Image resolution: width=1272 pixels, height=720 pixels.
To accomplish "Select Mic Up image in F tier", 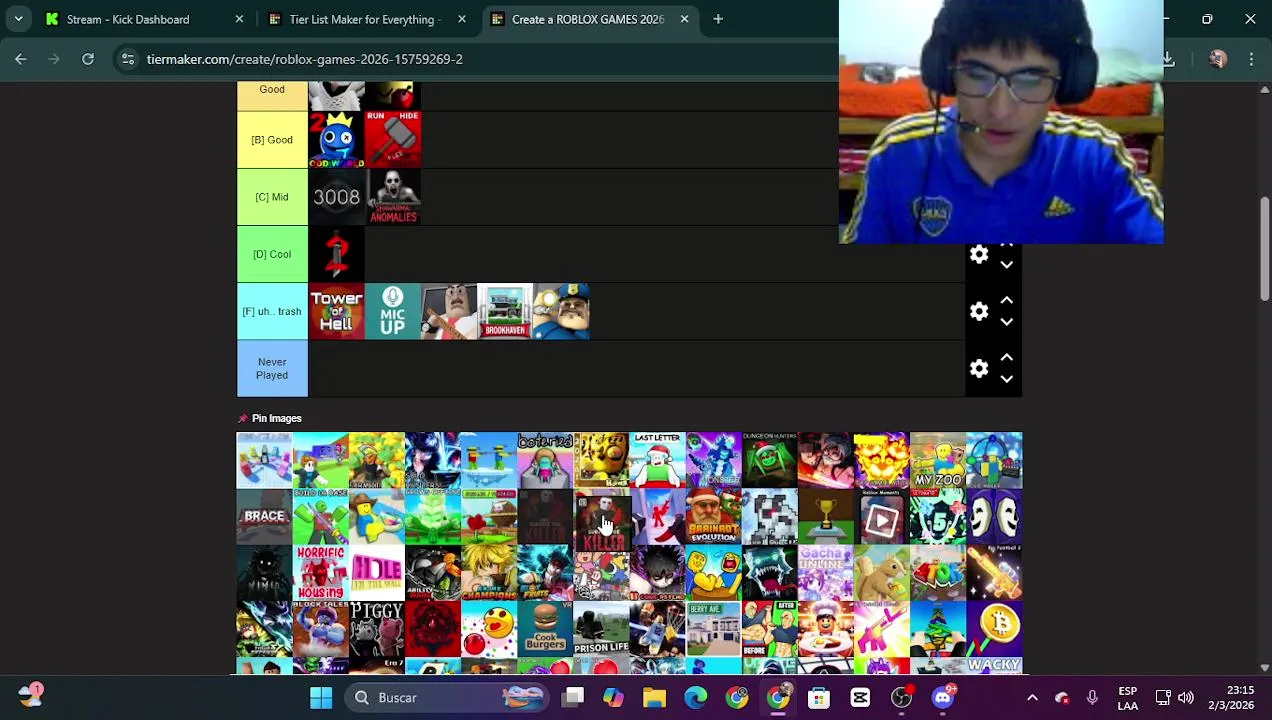I will [x=392, y=311].
